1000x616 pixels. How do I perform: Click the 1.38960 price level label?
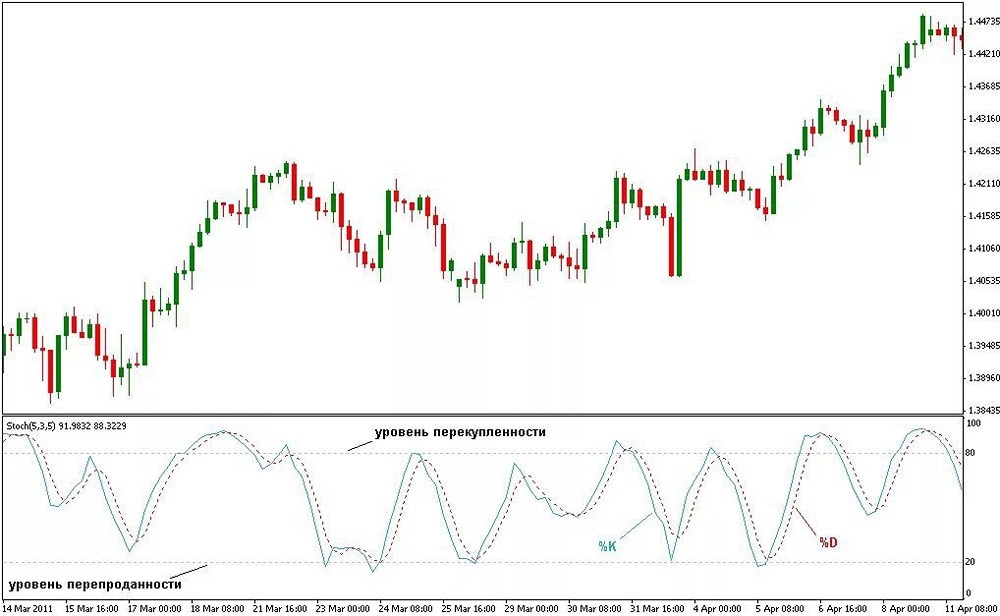pos(984,378)
